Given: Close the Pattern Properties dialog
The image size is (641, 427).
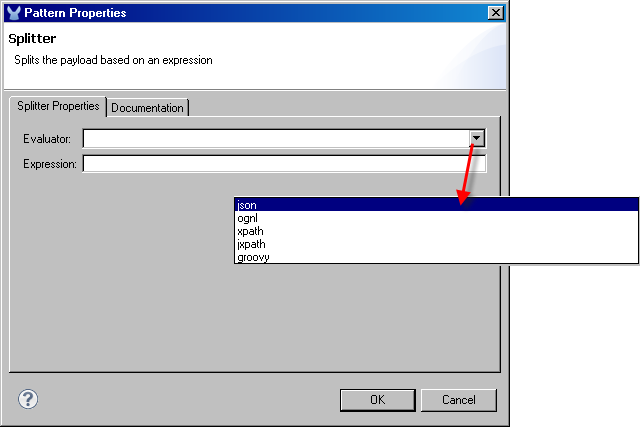Looking at the screenshot, I should 495,13.
